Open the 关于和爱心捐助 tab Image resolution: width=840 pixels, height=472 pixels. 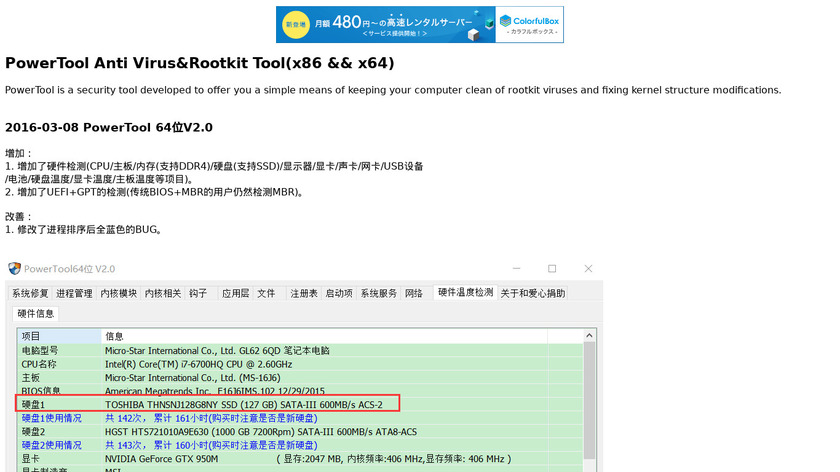click(532, 294)
